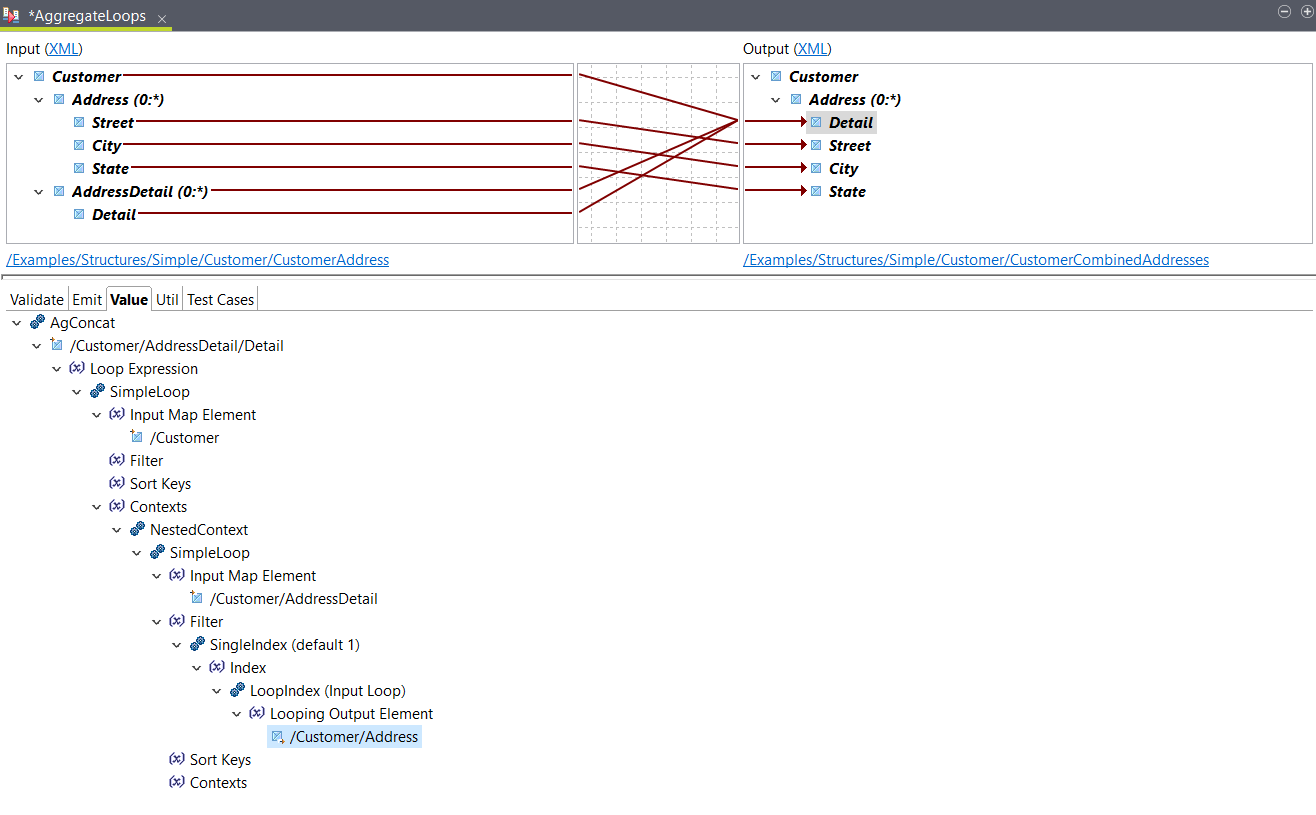Open the Validate tab

36,299
